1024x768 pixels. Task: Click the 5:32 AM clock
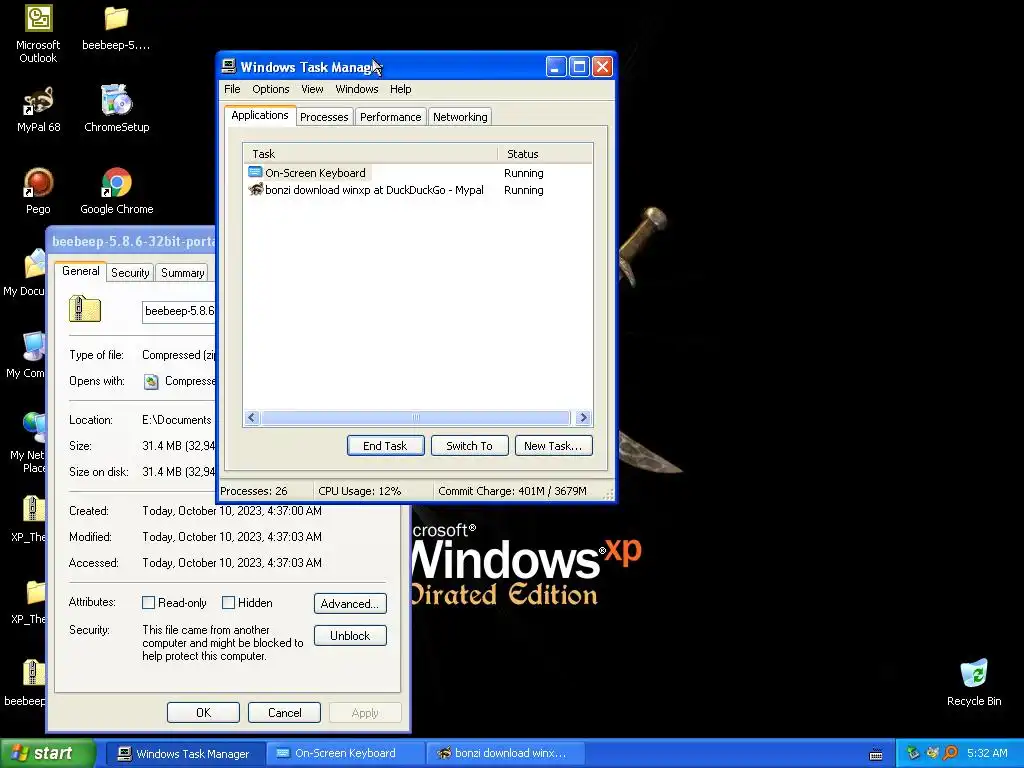pyautogui.click(x=987, y=753)
